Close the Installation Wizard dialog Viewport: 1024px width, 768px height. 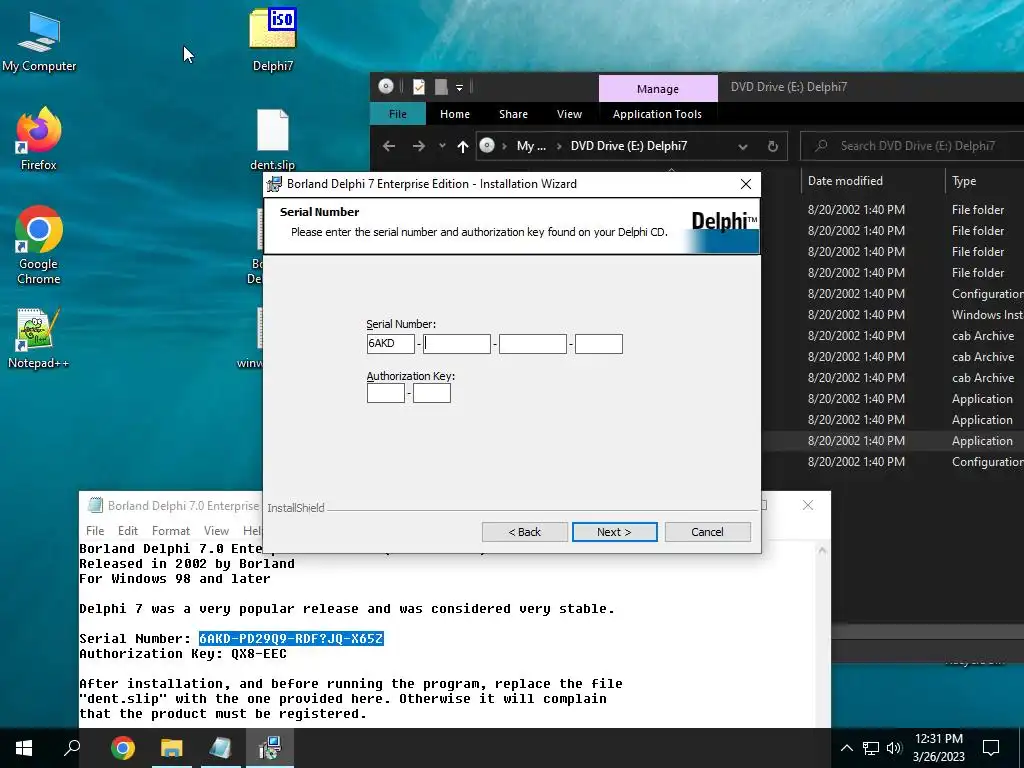point(746,184)
